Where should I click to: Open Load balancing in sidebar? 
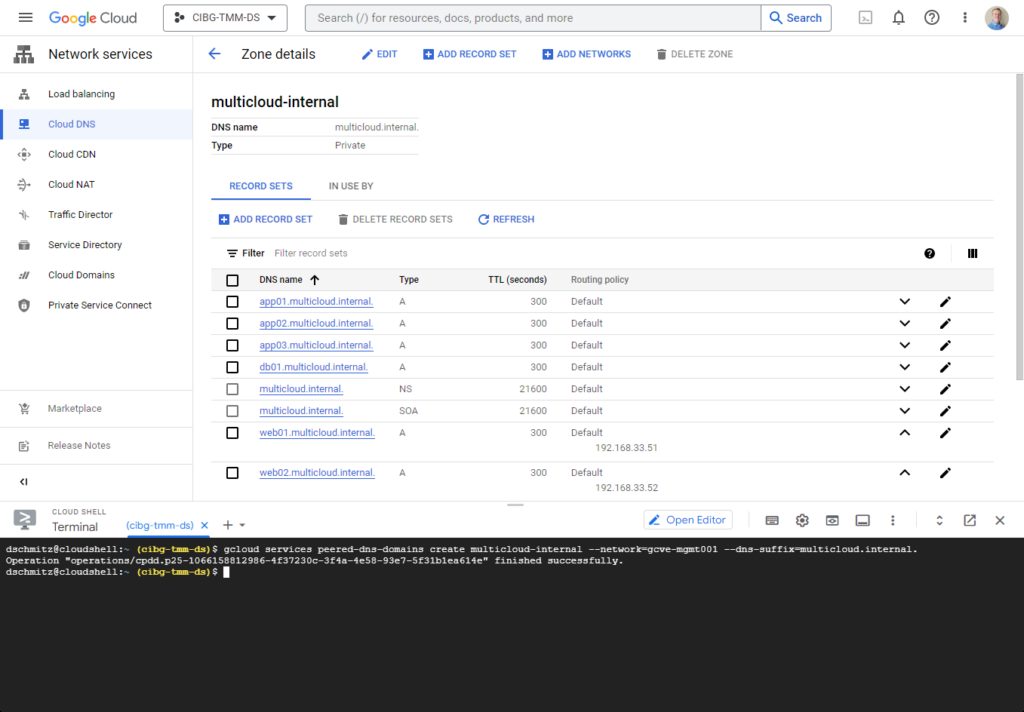click(x=81, y=94)
